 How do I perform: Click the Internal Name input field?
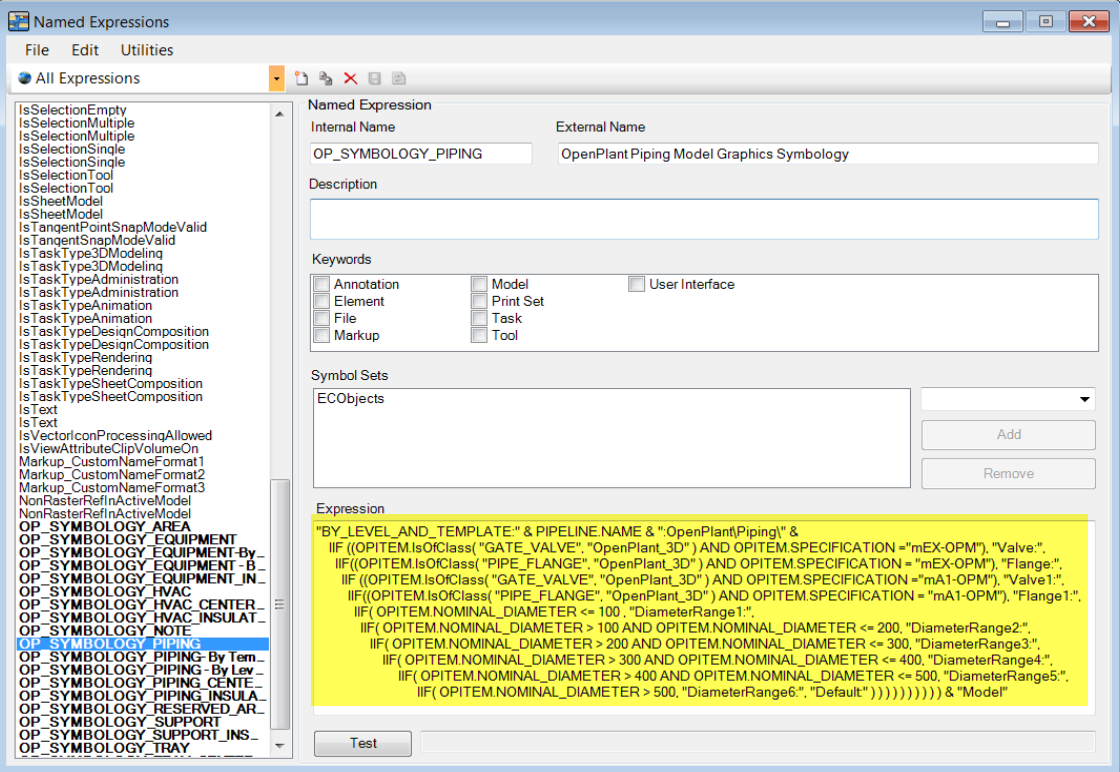(x=421, y=154)
